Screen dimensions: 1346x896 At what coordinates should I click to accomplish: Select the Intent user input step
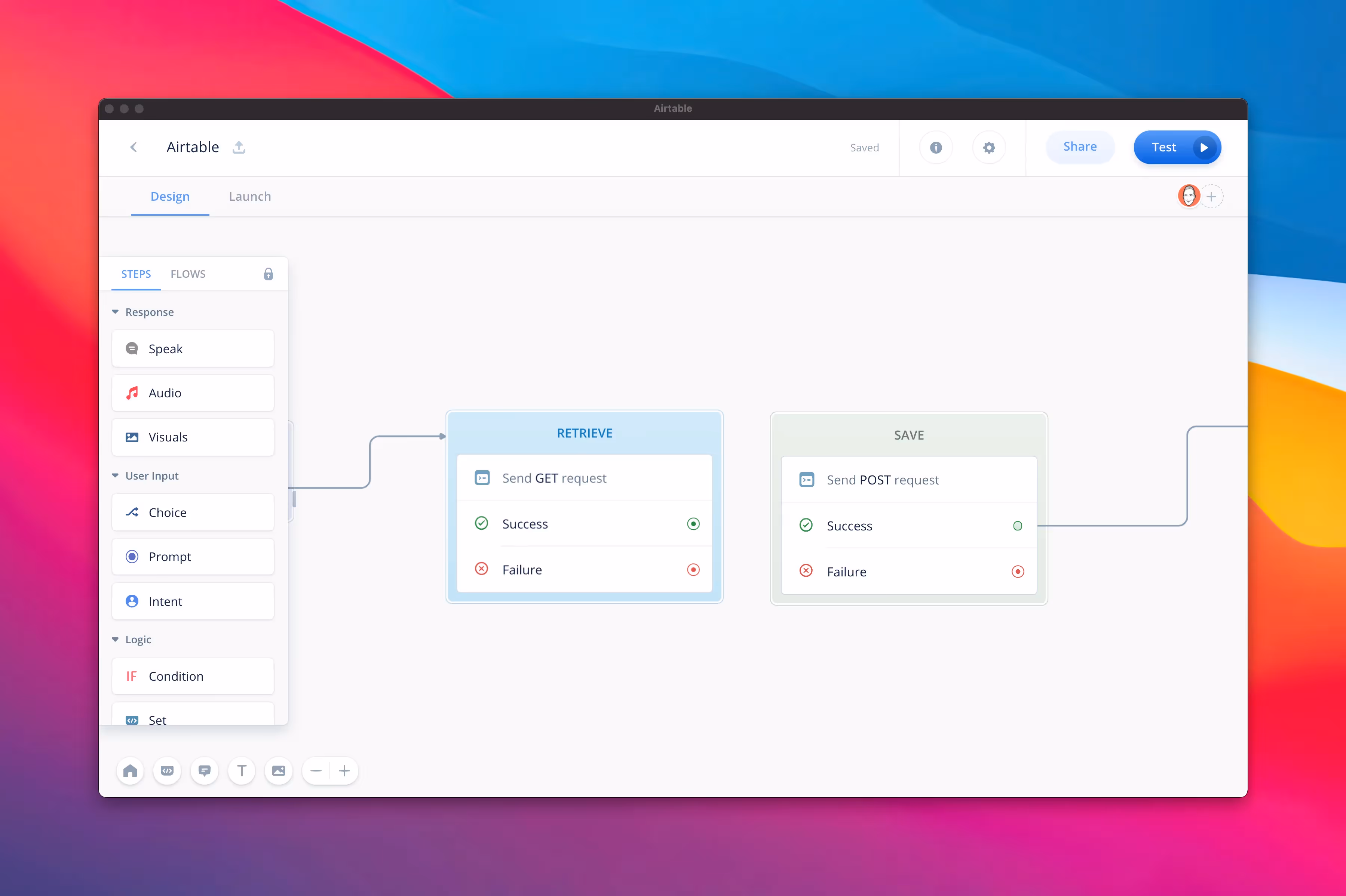pyautogui.click(x=193, y=601)
